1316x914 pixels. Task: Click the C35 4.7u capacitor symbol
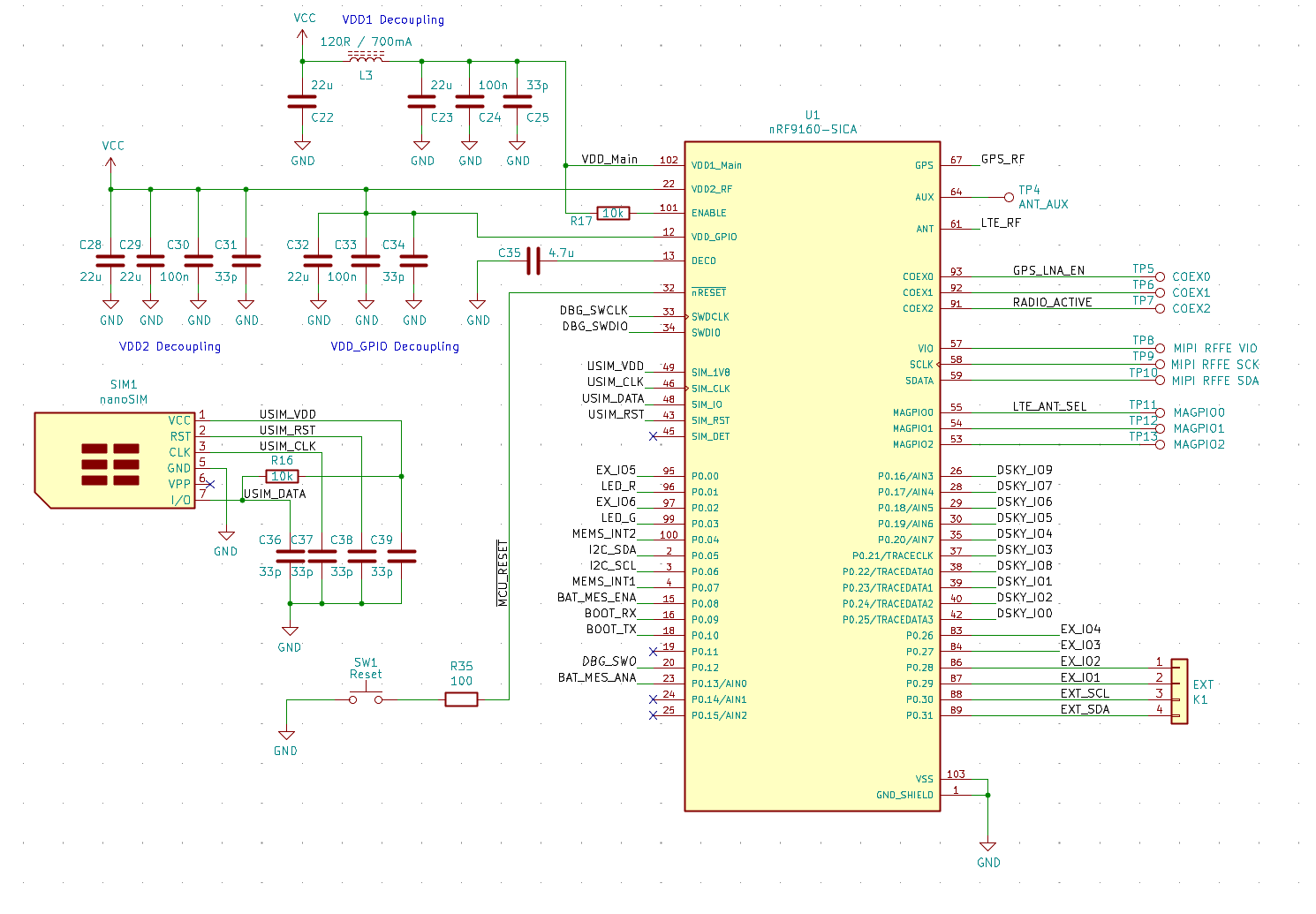[x=533, y=261]
